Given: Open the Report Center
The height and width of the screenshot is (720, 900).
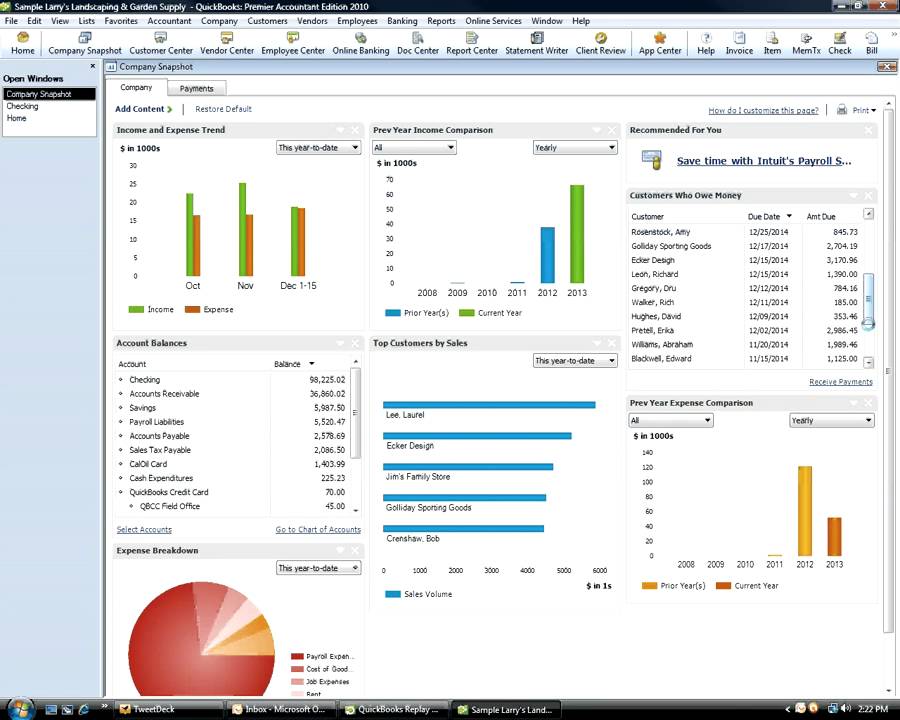Looking at the screenshot, I should tap(472, 44).
